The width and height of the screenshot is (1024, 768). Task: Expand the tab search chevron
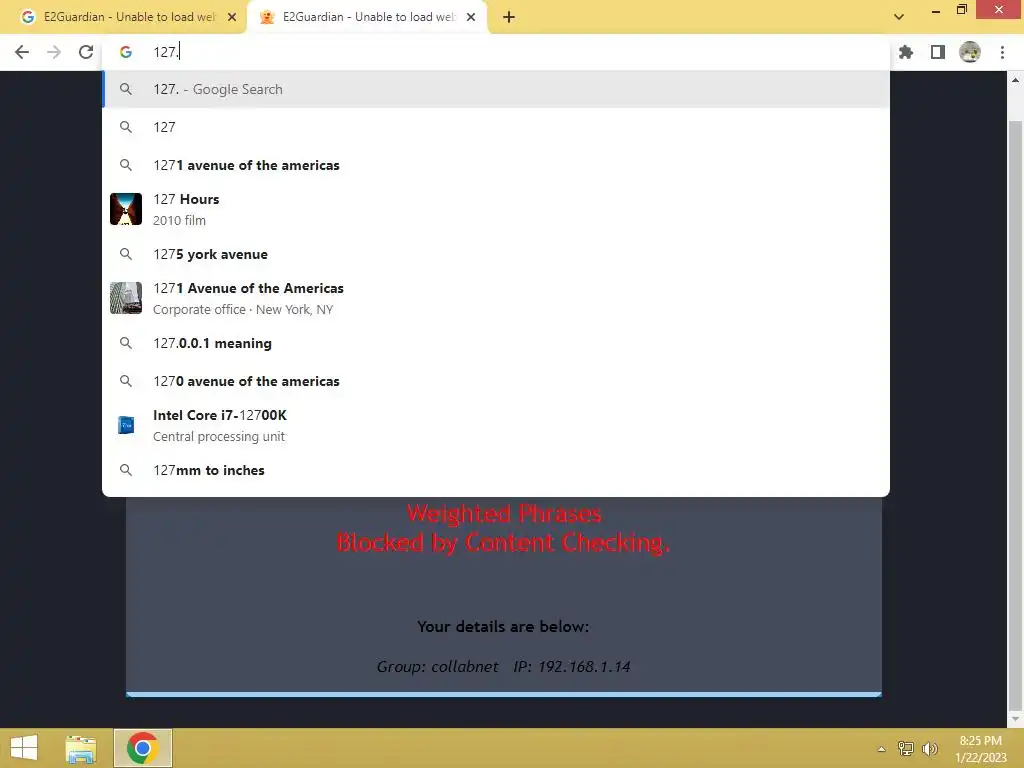click(x=899, y=17)
